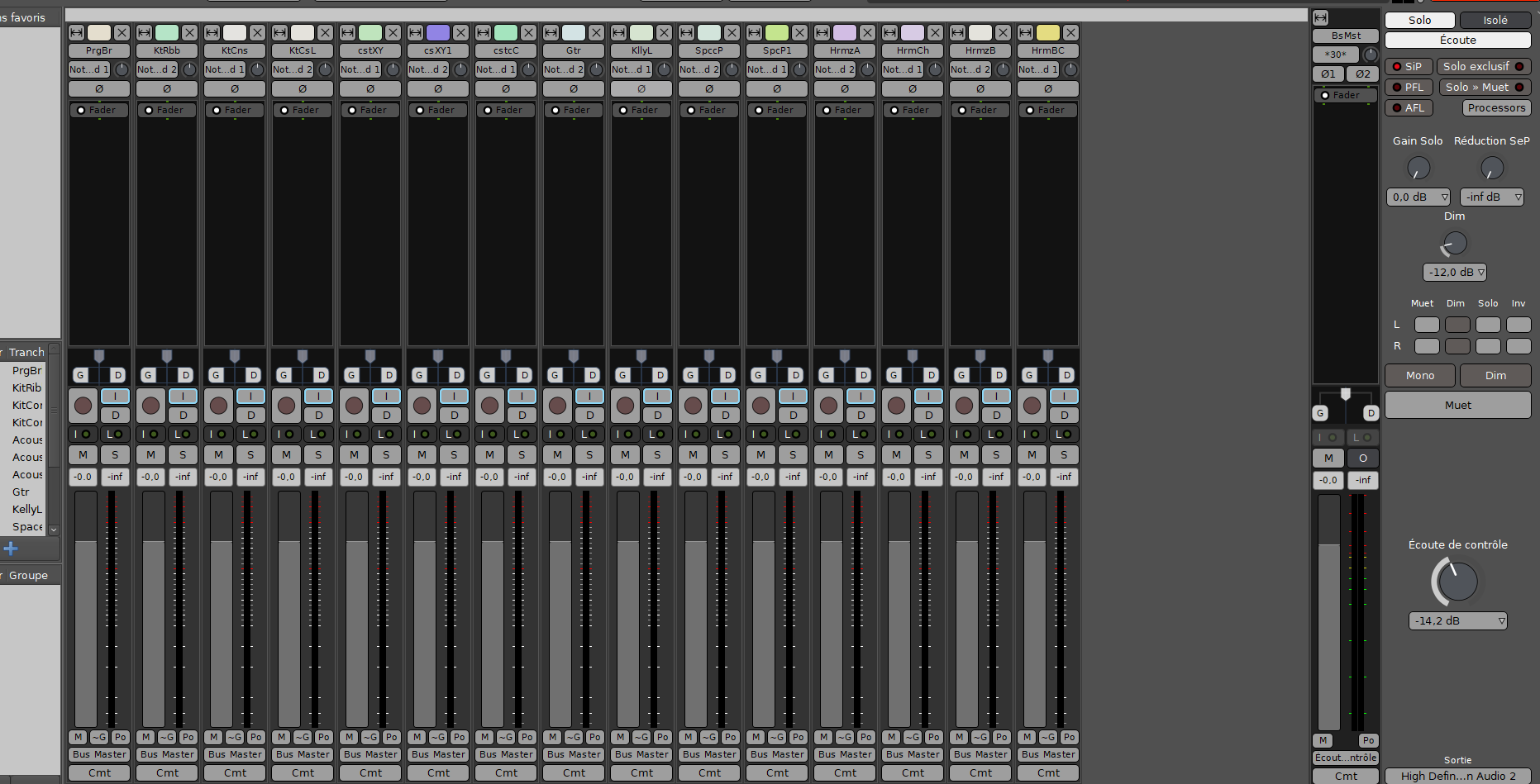Select Gtr in the strips list
Viewport: 1540px width, 784px height.
pos(21,492)
